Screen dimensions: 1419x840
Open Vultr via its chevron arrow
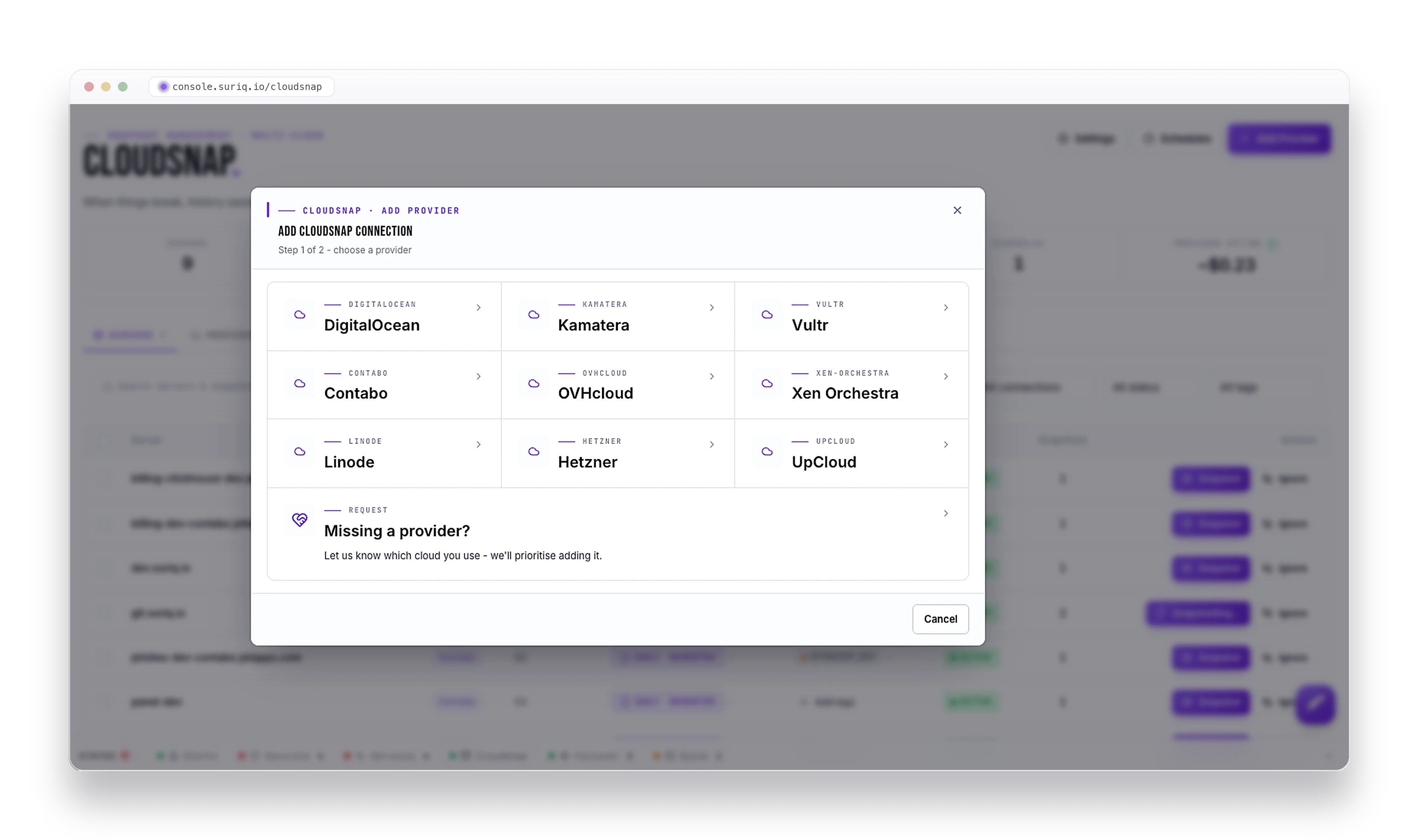click(x=946, y=308)
